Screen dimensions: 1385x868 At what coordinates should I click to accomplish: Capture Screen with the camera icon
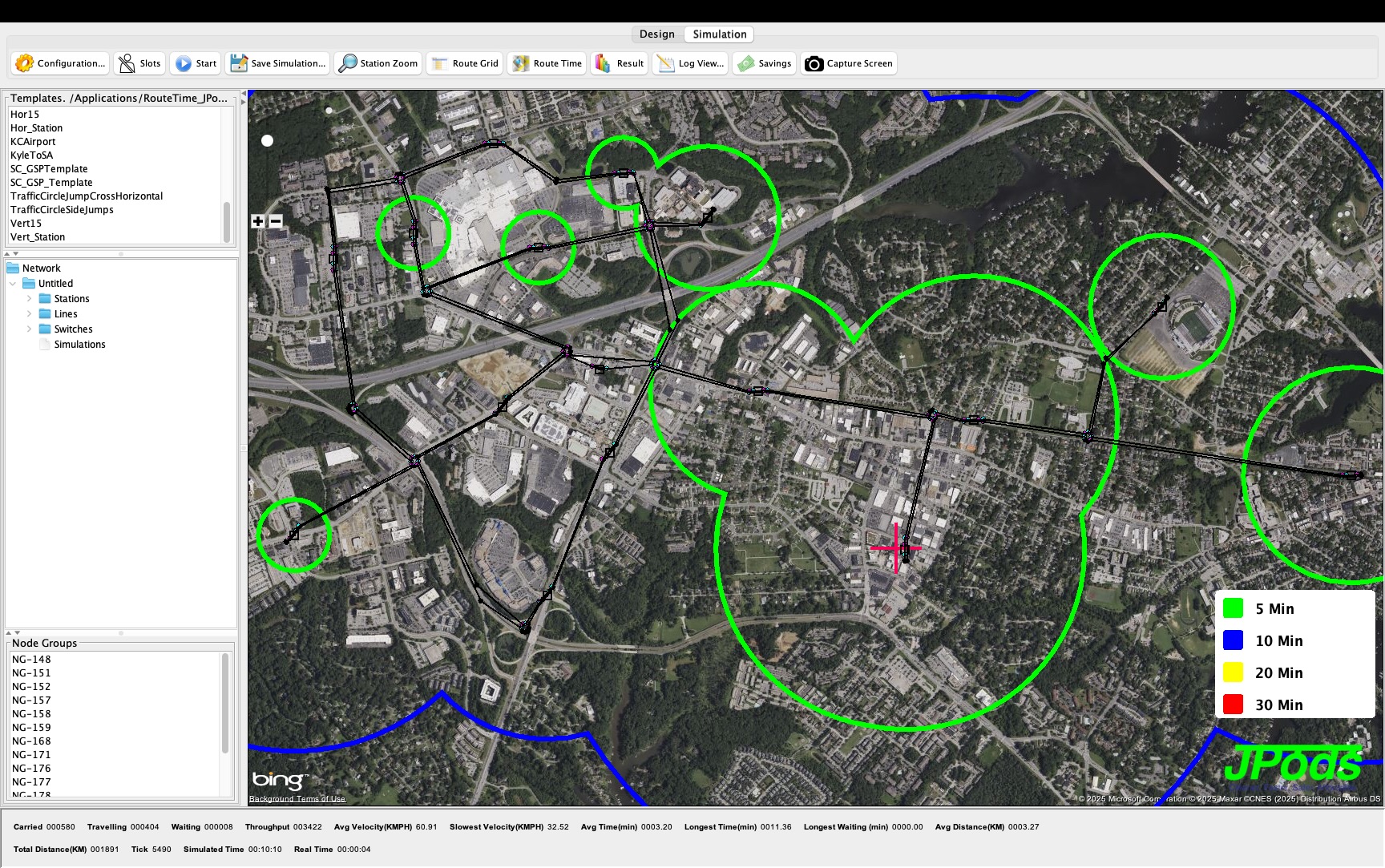point(814,63)
